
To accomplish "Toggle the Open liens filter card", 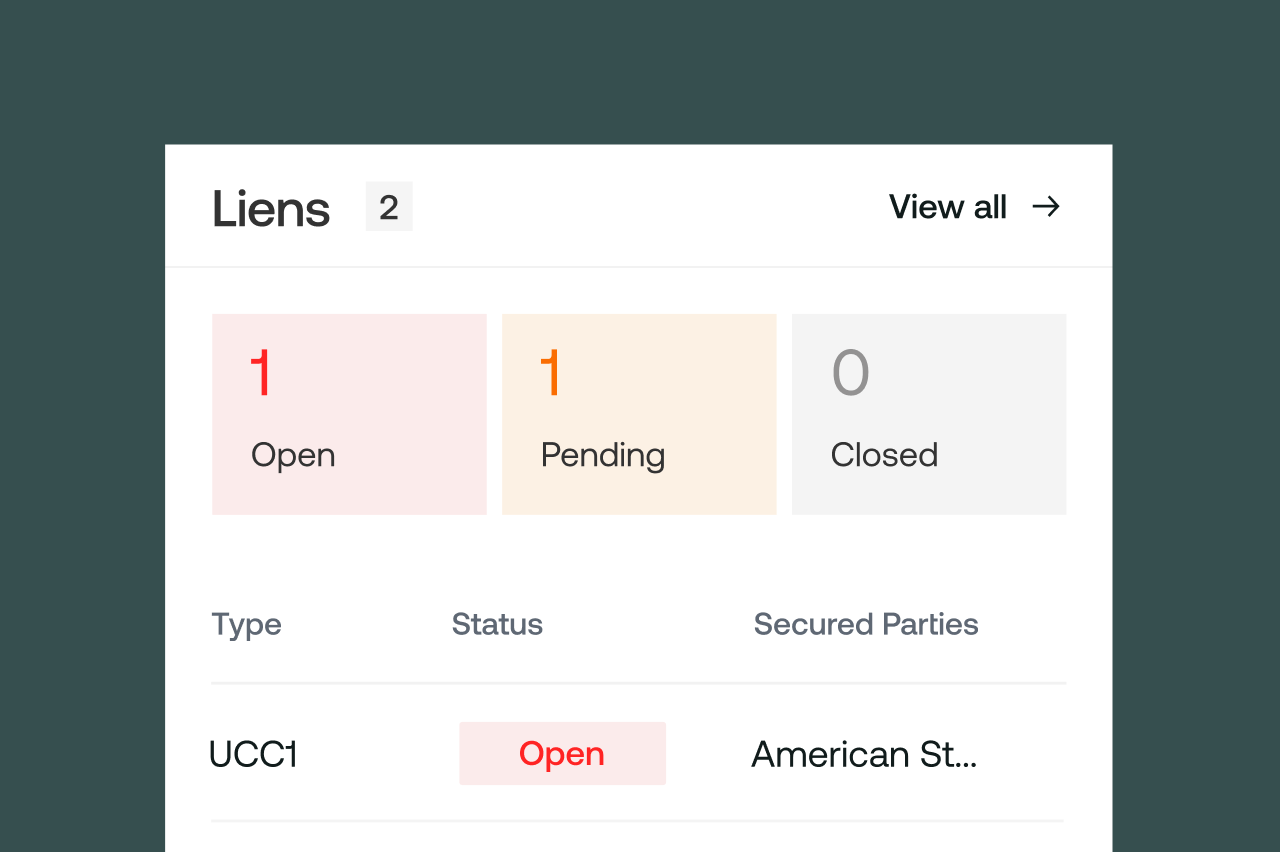I will [348, 414].
